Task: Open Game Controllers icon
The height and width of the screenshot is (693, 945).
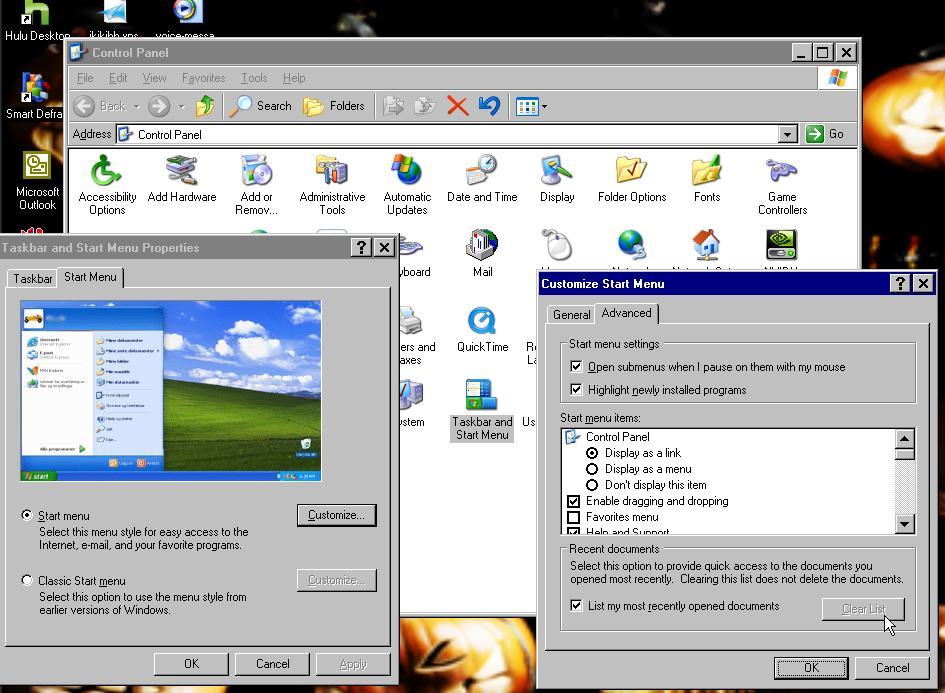Action: click(782, 184)
